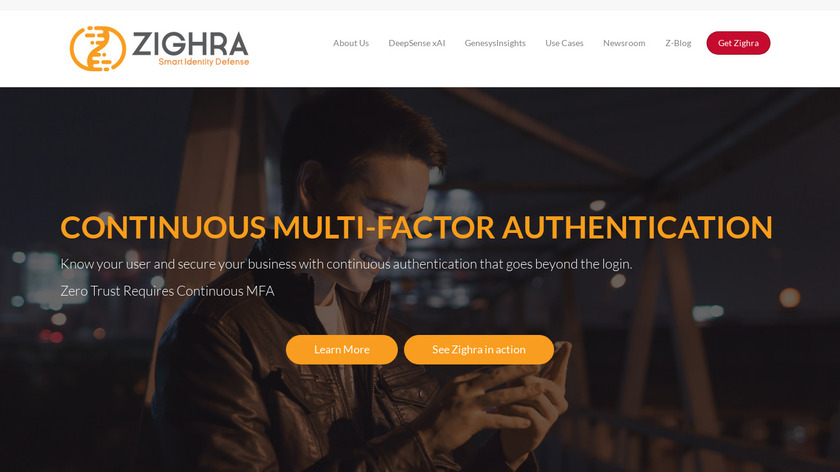The width and height of the screenshot is (840, 472).
Task: Click the ZIGHRA wordmark text
Action: [x=190, y=44]
